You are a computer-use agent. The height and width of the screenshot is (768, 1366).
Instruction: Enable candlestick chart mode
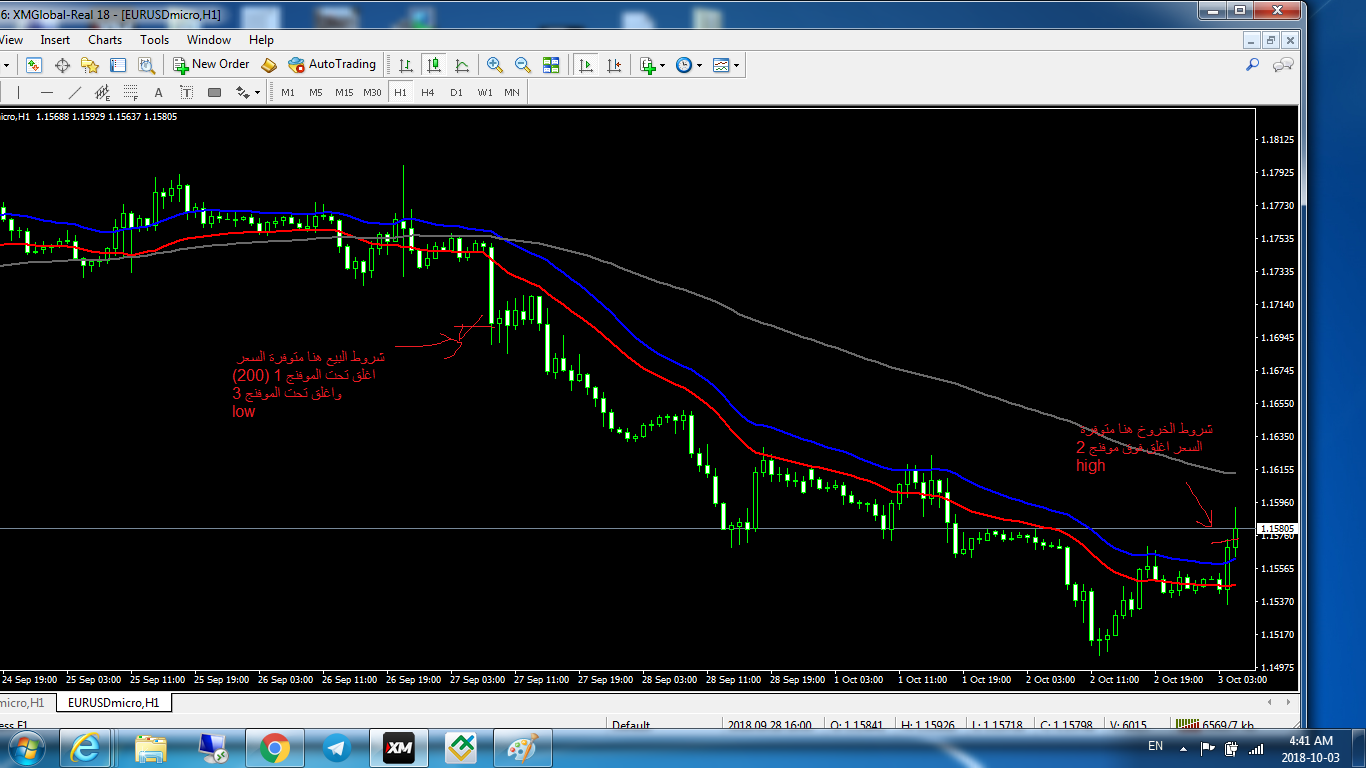[434, 65]
